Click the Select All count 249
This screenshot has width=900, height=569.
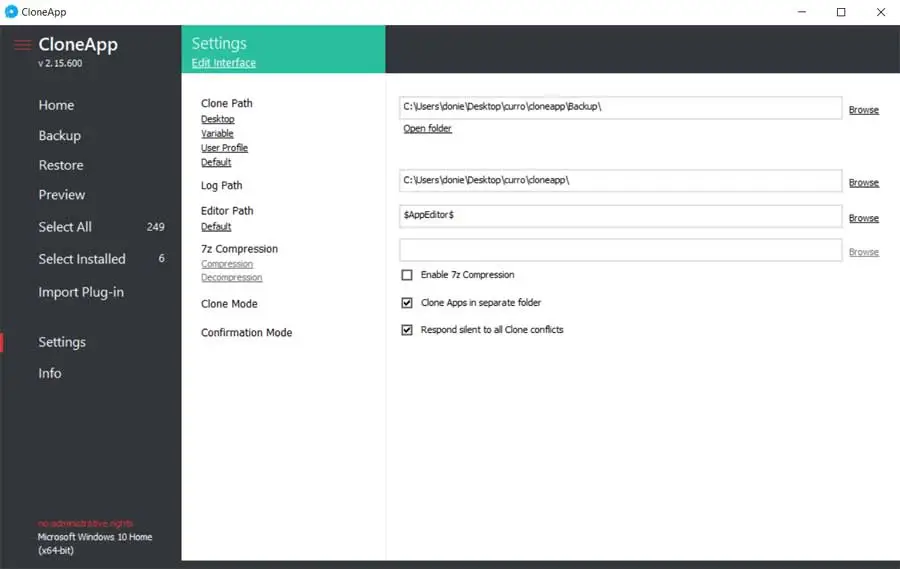tap(156, 227)
